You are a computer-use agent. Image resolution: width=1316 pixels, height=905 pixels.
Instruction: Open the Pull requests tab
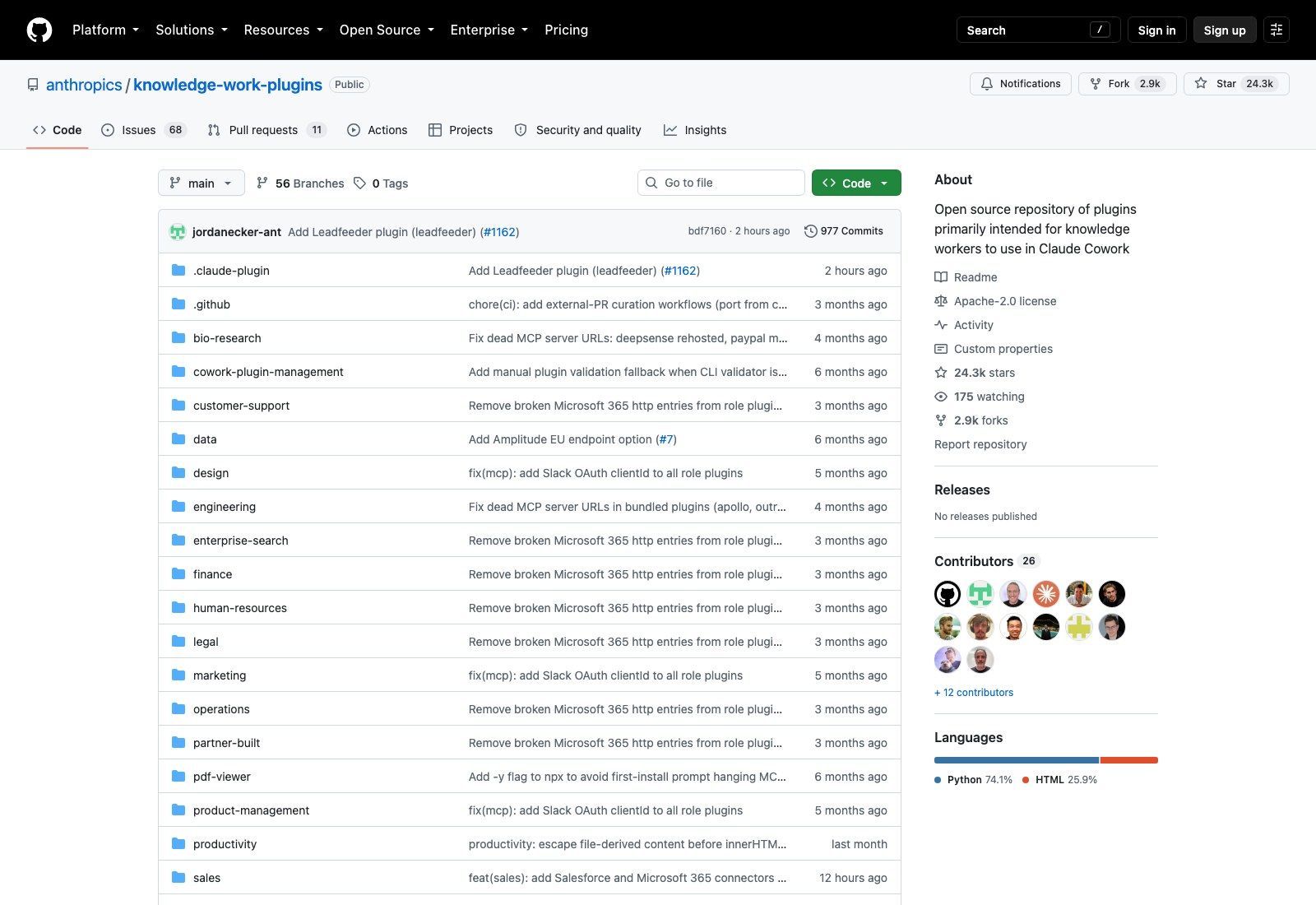click(267, 130)
